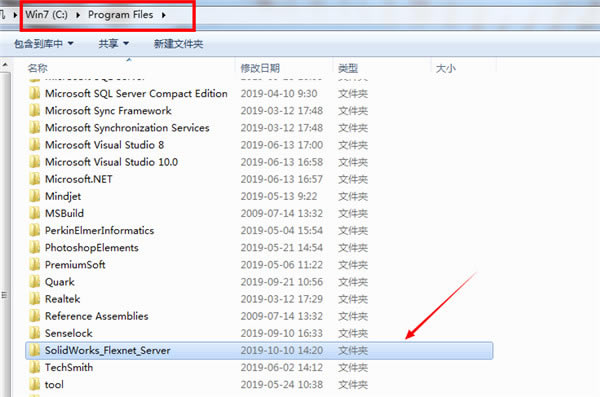Click date 2019-09-10 16:33 of Senselock
This screenshot has height=397, width=600.
pyautogui.click(x=282, y=333)
